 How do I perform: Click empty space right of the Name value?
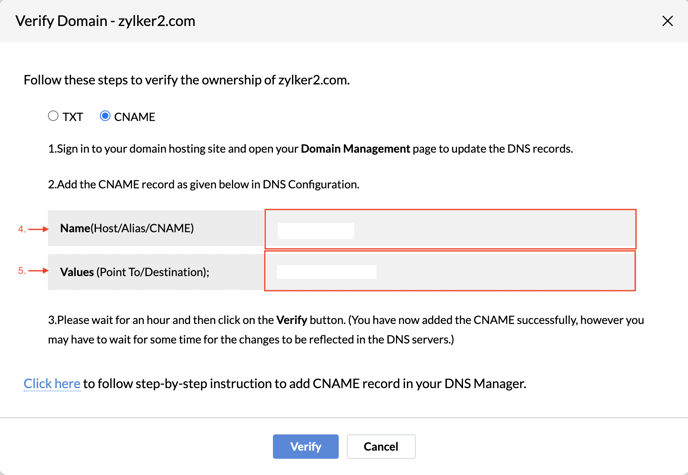500,229
